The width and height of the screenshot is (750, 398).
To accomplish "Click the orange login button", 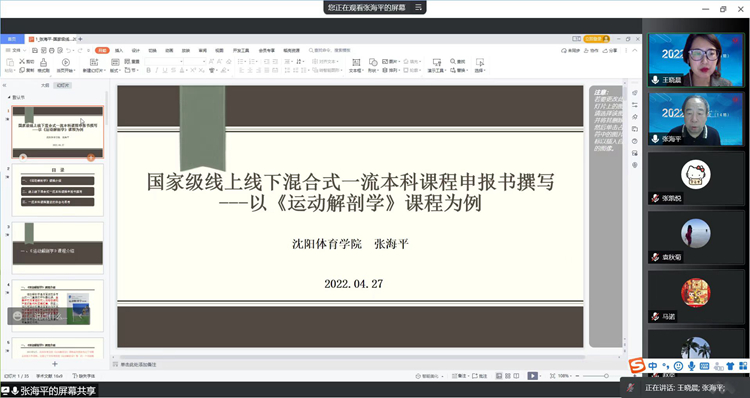I will click(x=596, y=39).
